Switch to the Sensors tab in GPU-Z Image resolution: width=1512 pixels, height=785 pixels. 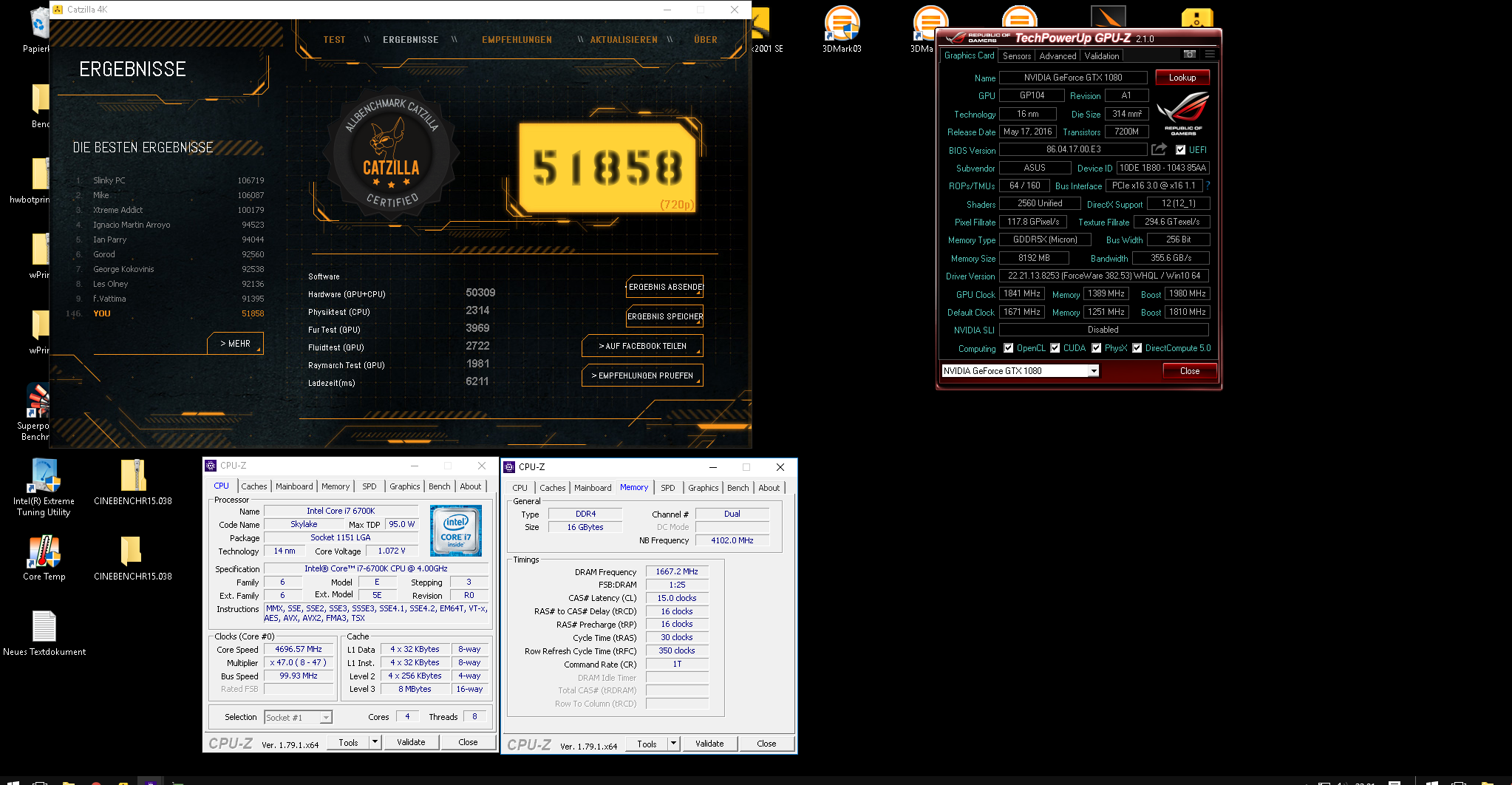click(1016, 56)
